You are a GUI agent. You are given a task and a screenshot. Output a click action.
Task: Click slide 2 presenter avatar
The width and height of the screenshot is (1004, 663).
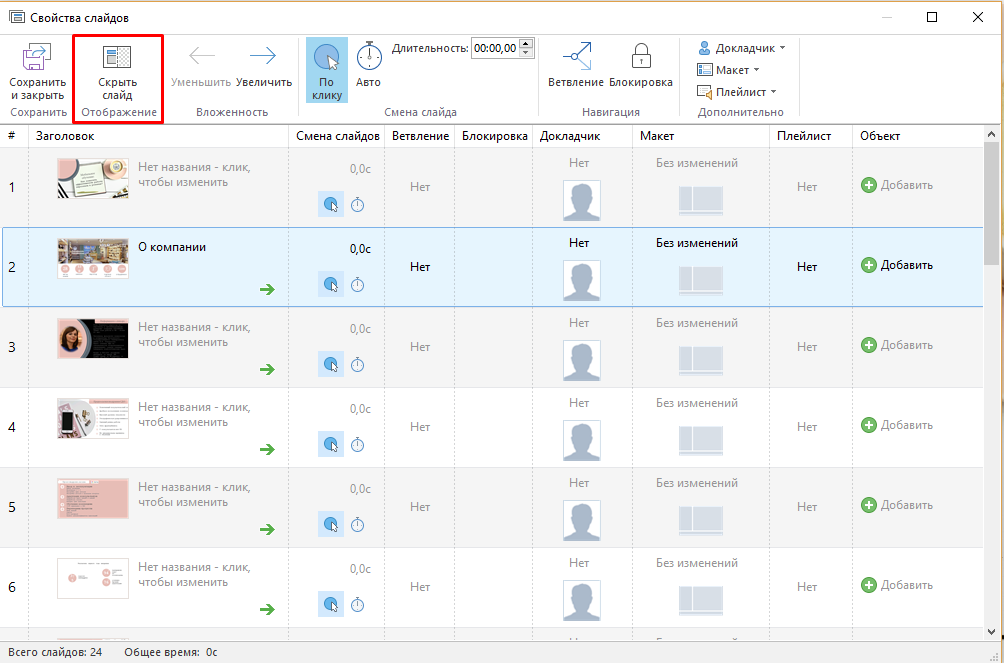(582, 281)
